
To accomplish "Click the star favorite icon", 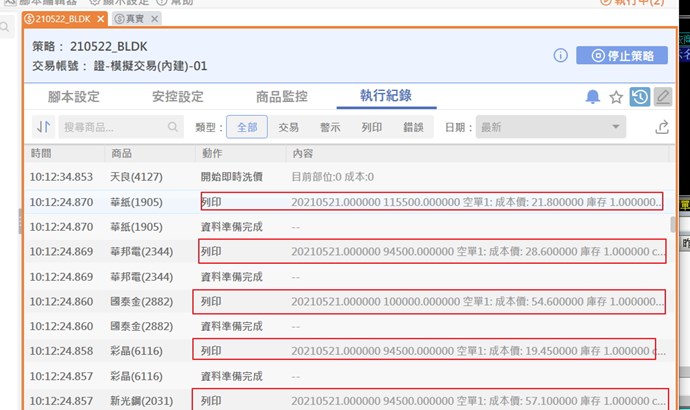I will [x=616, y=97].
